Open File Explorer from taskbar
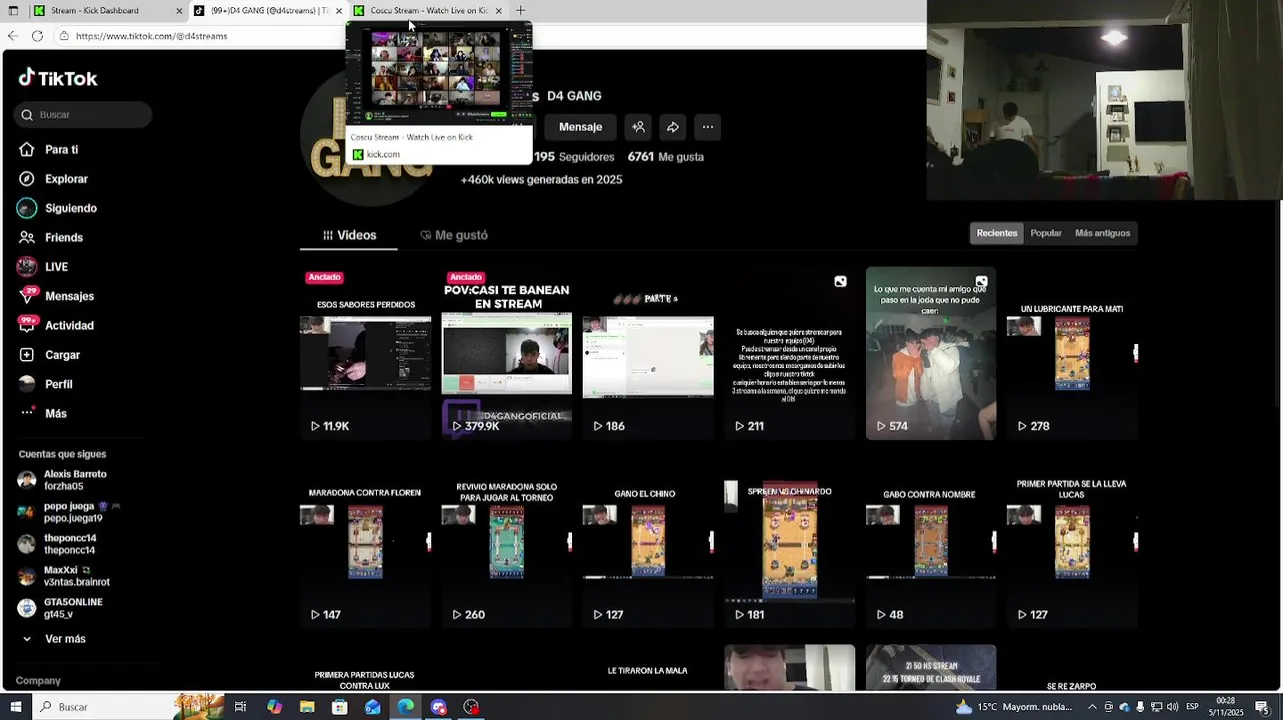The width and height of the screenshot is (1283, 720). click(x=307, y=707)
